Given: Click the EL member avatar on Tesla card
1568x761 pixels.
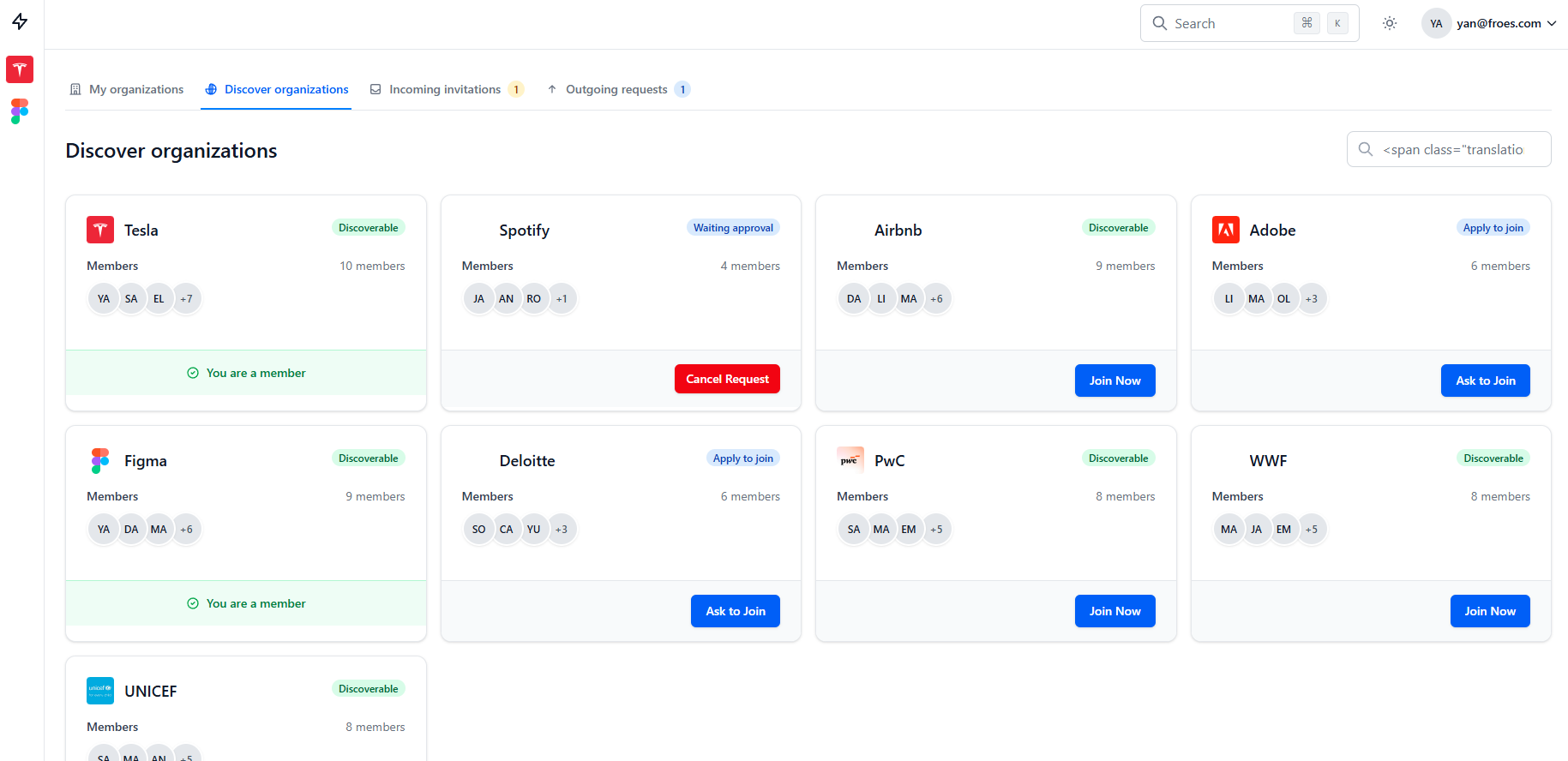Looking at the screenshot, I should pos(159,299).
